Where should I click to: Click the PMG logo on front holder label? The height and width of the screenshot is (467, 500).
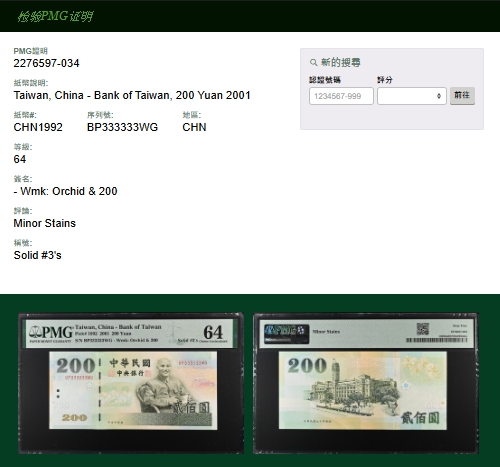pyautogui.click(x=51, y=333)
